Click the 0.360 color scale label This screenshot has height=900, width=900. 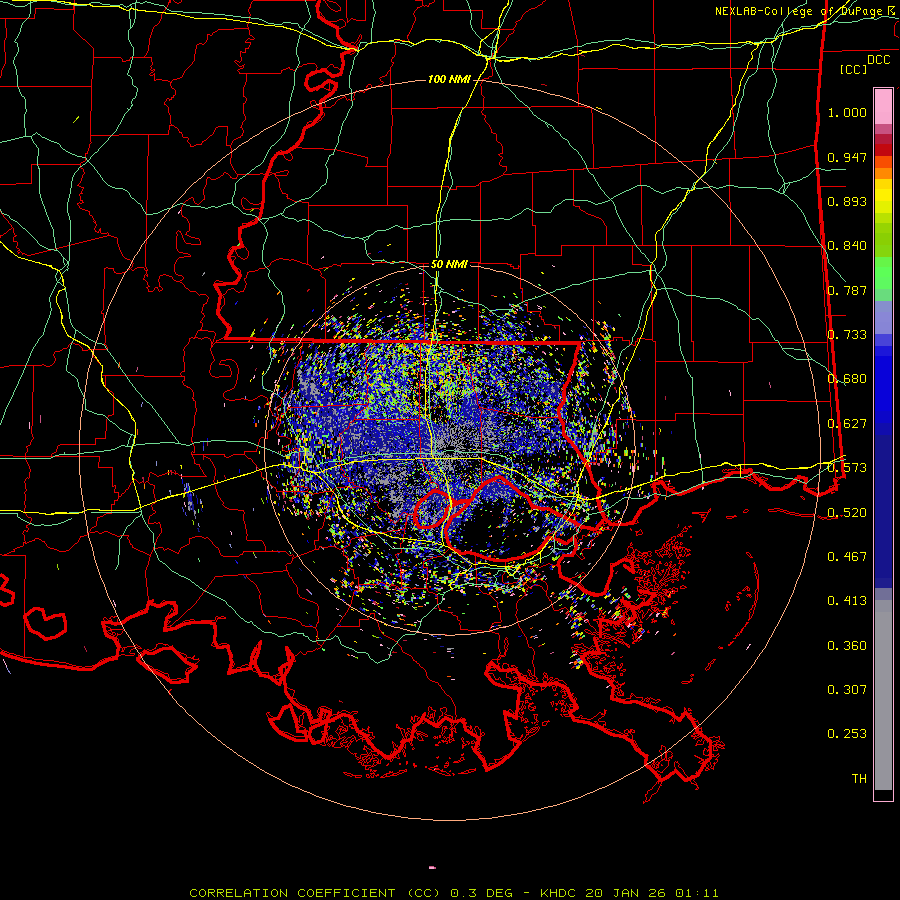coord(847,646)
